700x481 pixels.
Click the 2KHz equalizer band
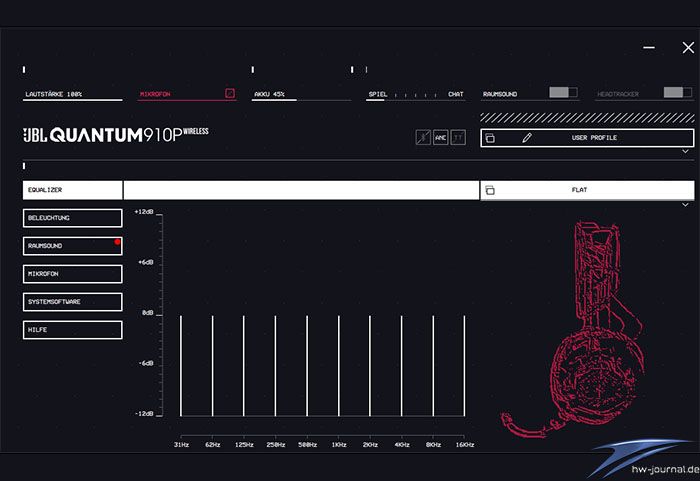point(370,366)
